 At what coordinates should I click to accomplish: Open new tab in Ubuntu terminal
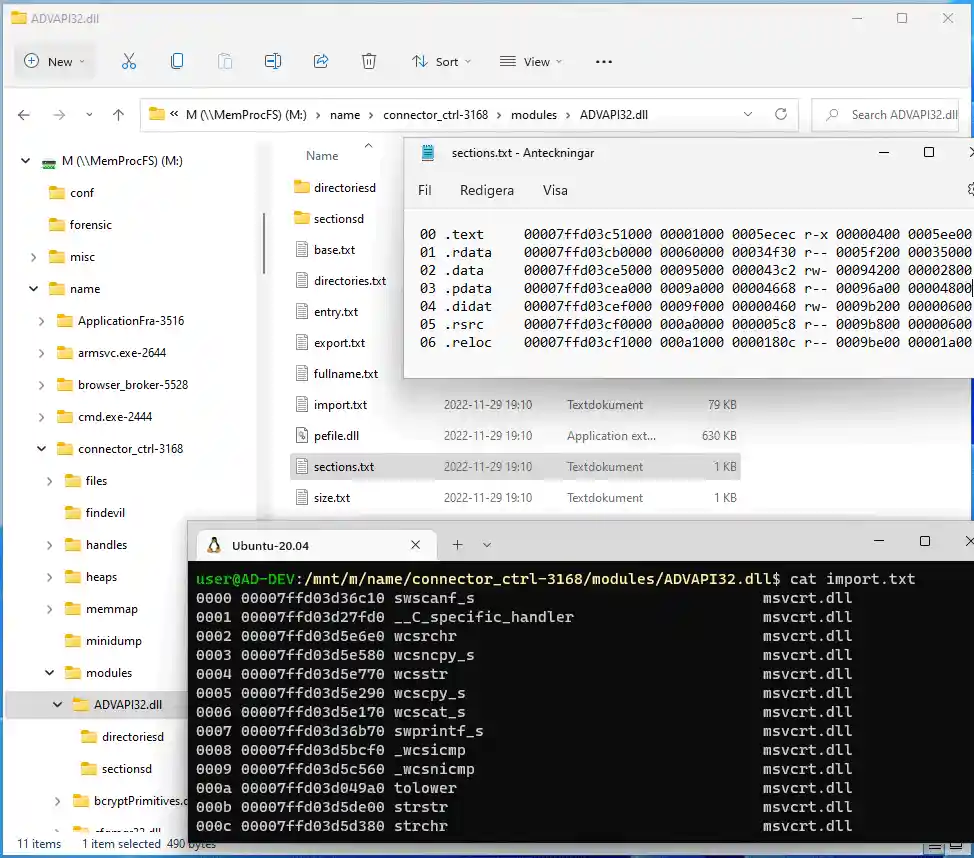(x=457, y=545)
